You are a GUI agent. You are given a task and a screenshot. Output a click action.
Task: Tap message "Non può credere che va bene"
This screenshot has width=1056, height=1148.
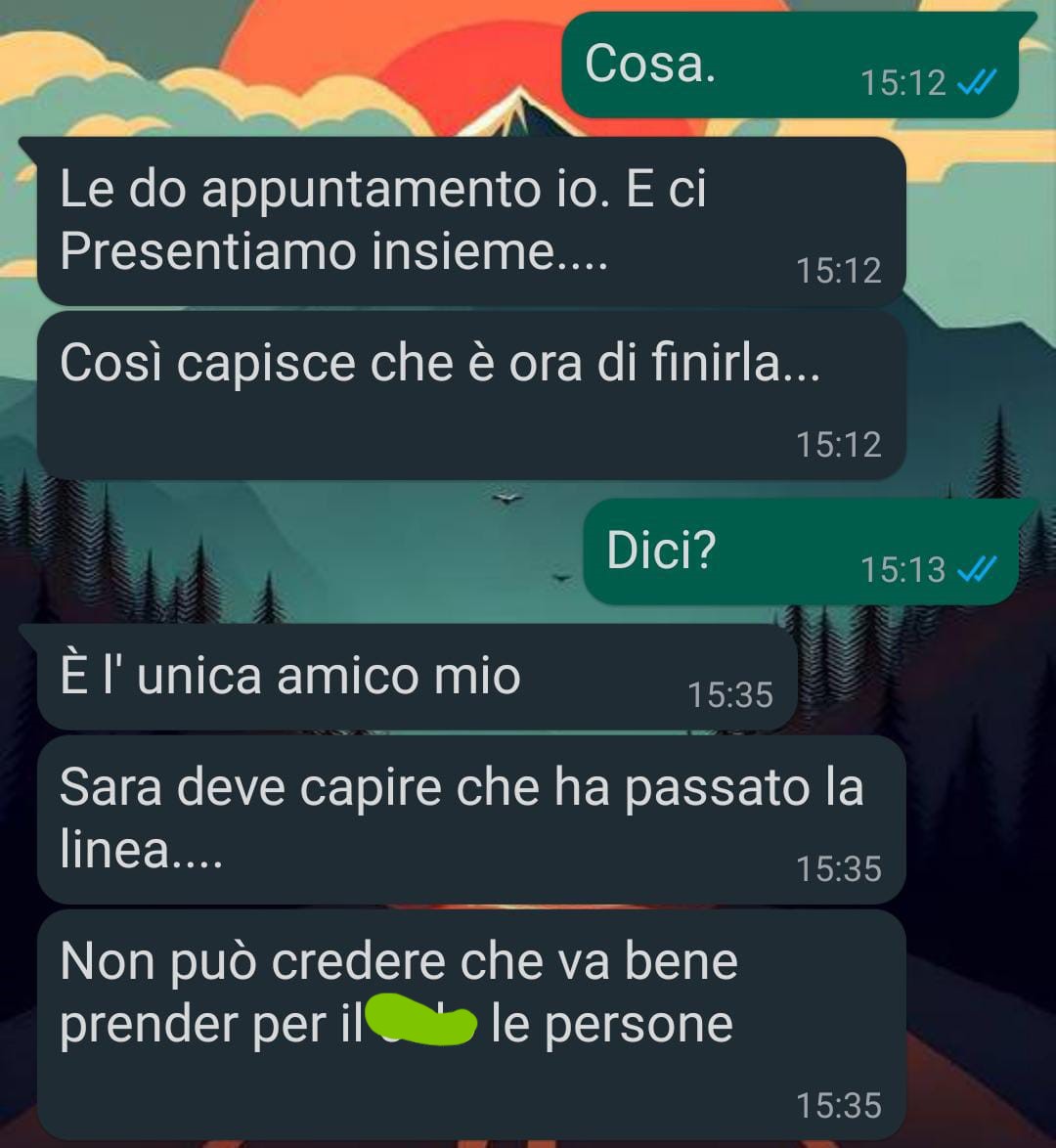point(471,1024)
